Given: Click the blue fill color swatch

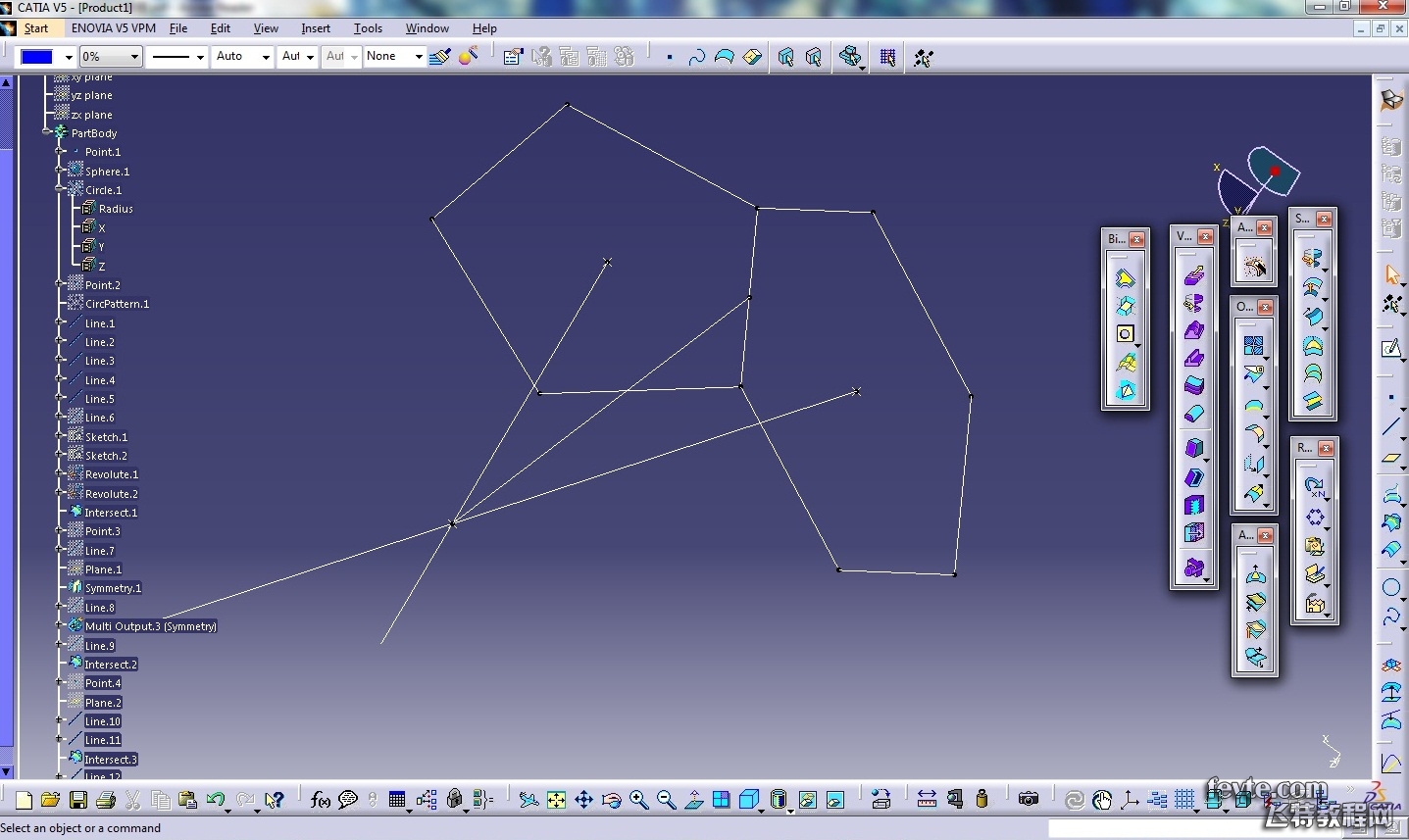Looking at the screenshot, I should tap(37, 57).
